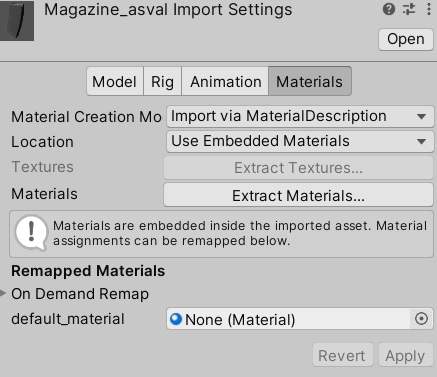
Task: Open the three-dot more options menu
Action: click(429, 9)
